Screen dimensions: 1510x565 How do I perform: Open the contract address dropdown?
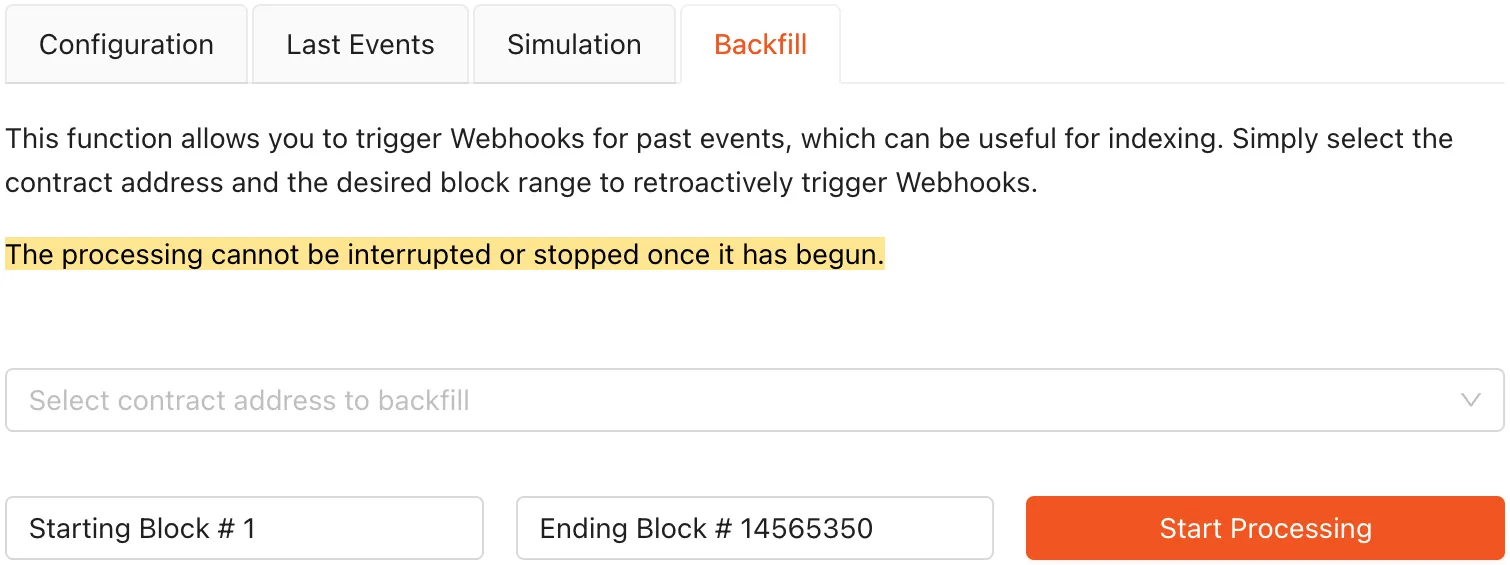point(755,401)
